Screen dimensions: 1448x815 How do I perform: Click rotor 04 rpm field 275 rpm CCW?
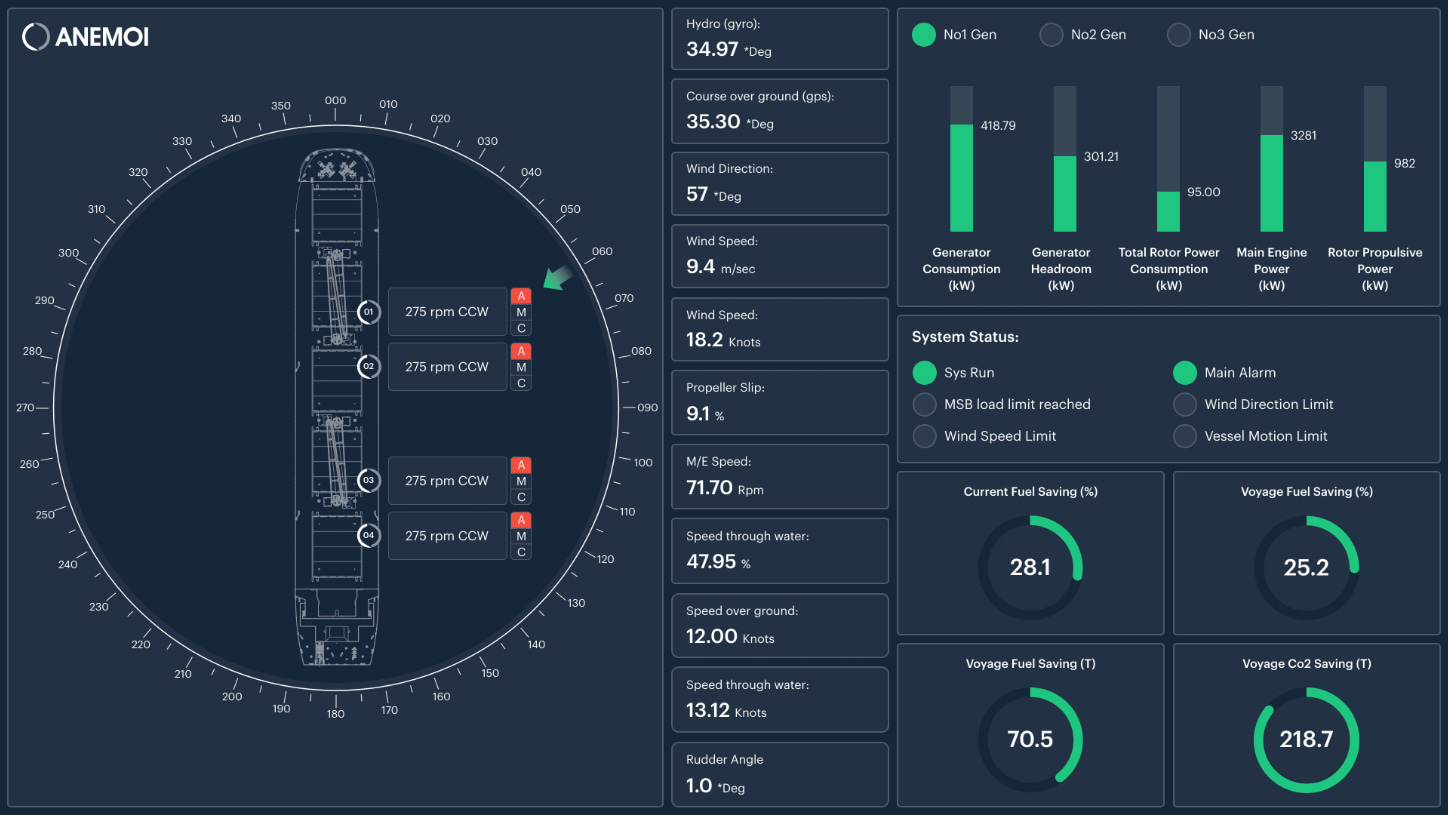pyautogui.click(x=447, y=536)
